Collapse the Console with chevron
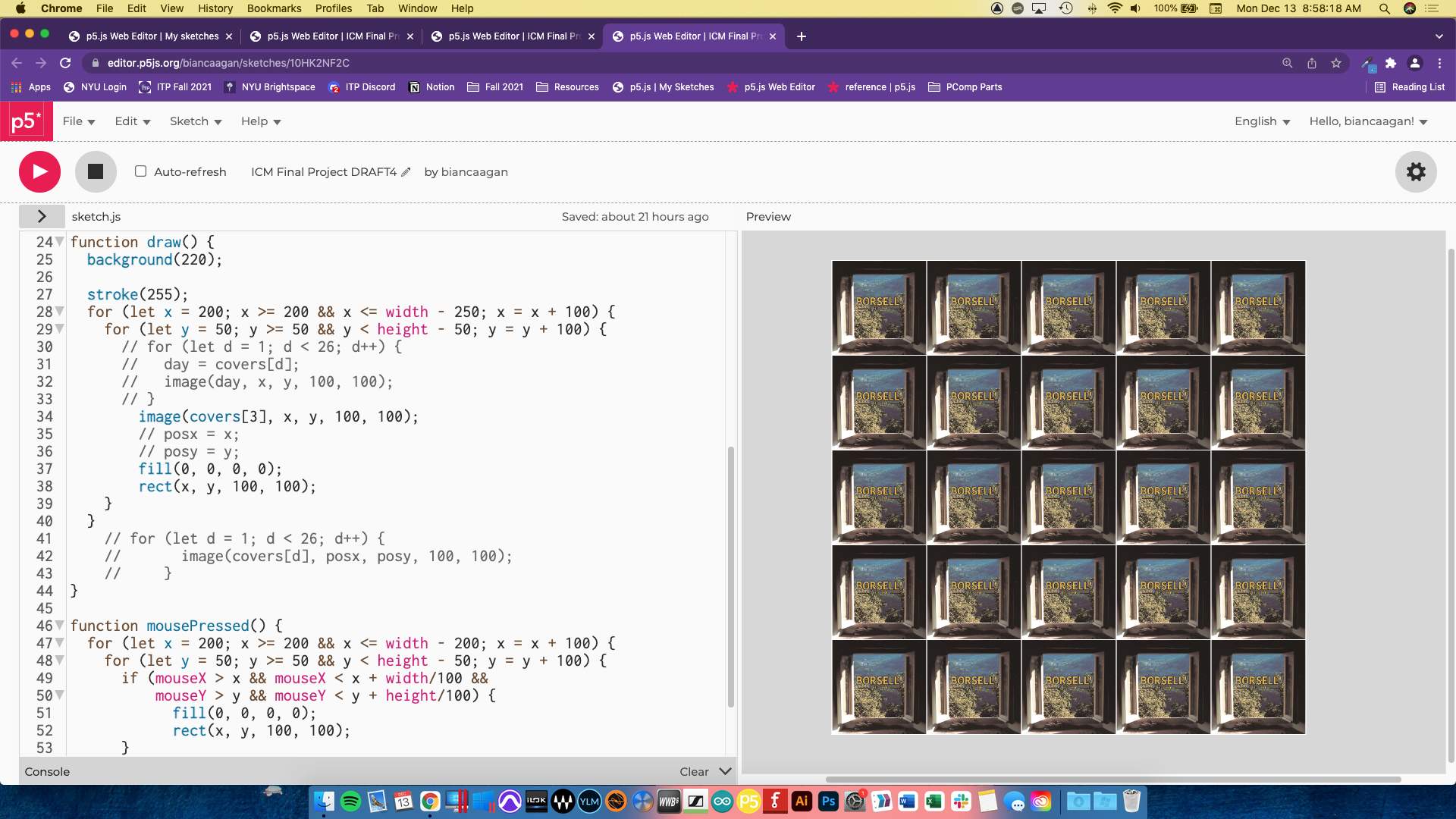 [725, 771]
